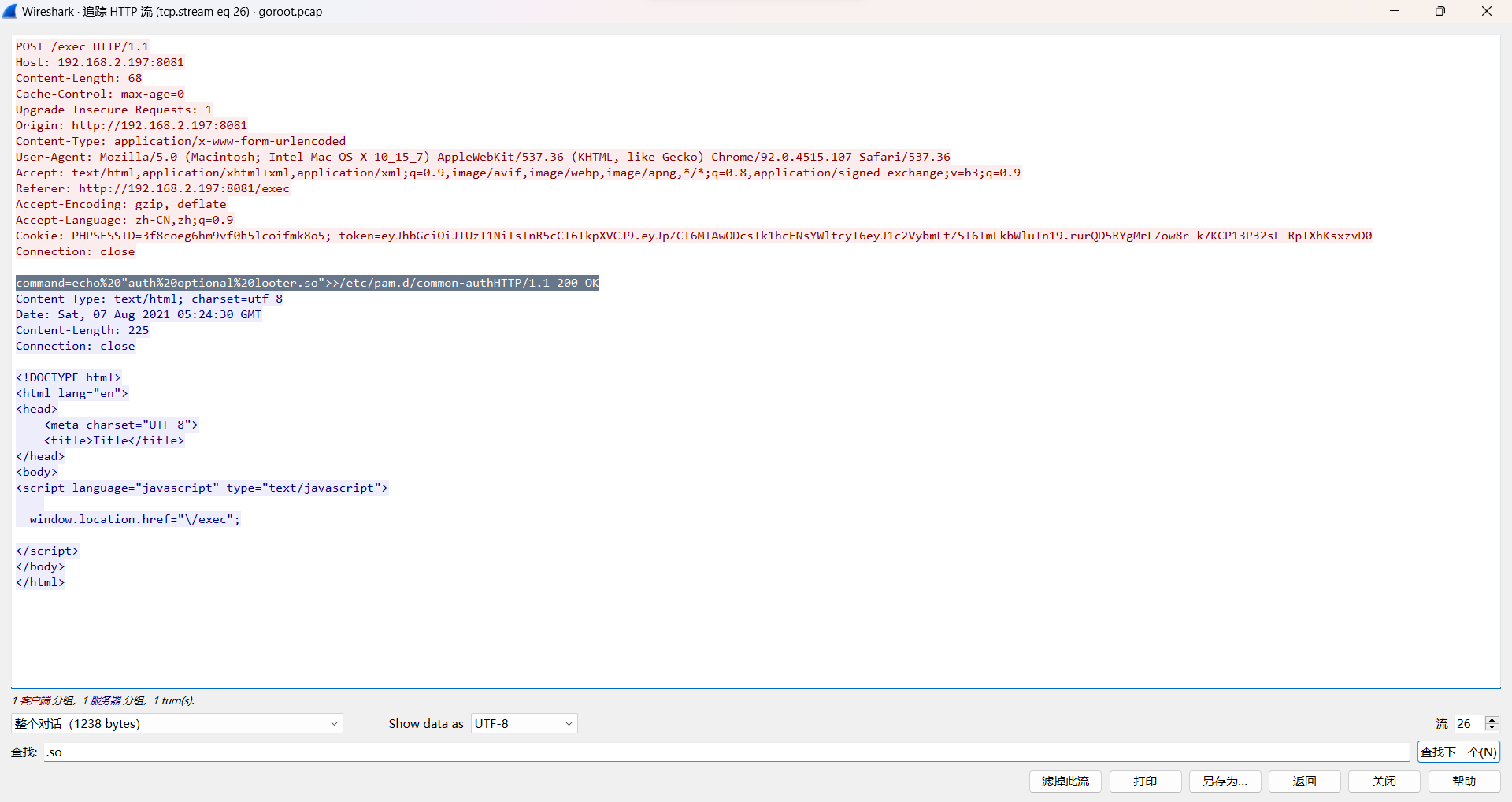Click the Host: 192.168.2.197:8081 header line

point(100,62)
